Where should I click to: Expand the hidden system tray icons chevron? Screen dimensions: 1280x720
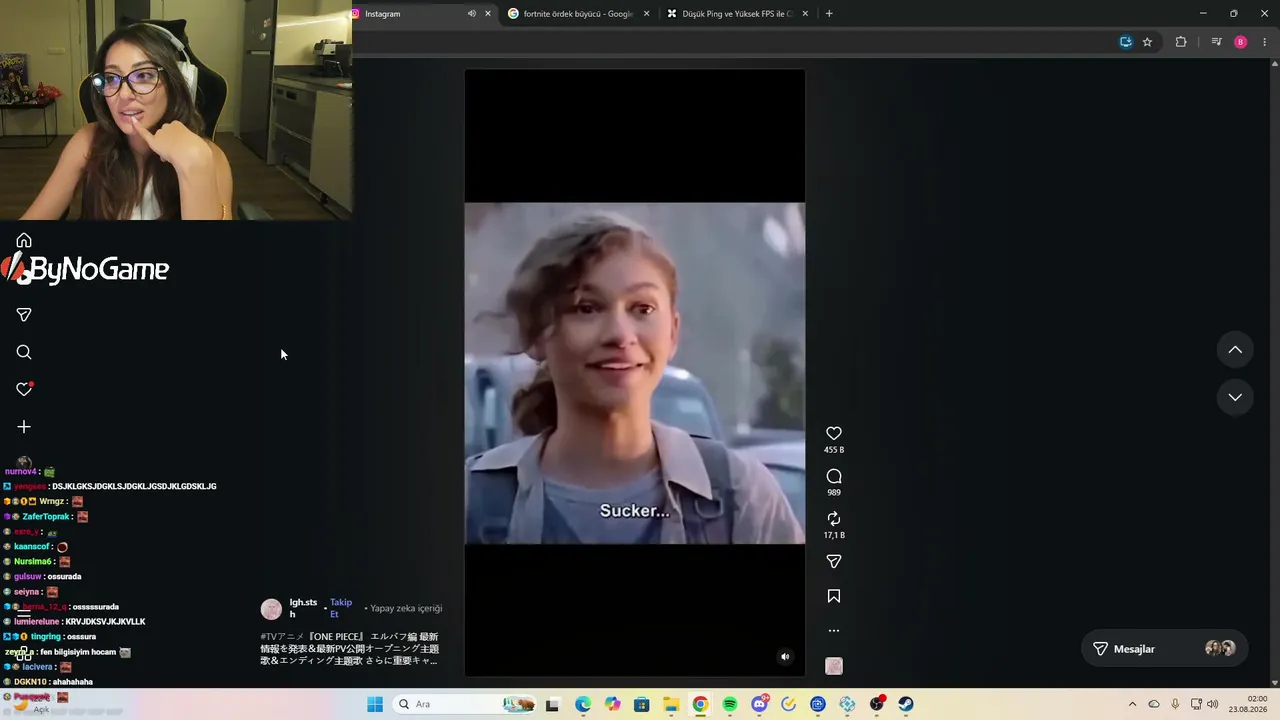coord(1132,704)
